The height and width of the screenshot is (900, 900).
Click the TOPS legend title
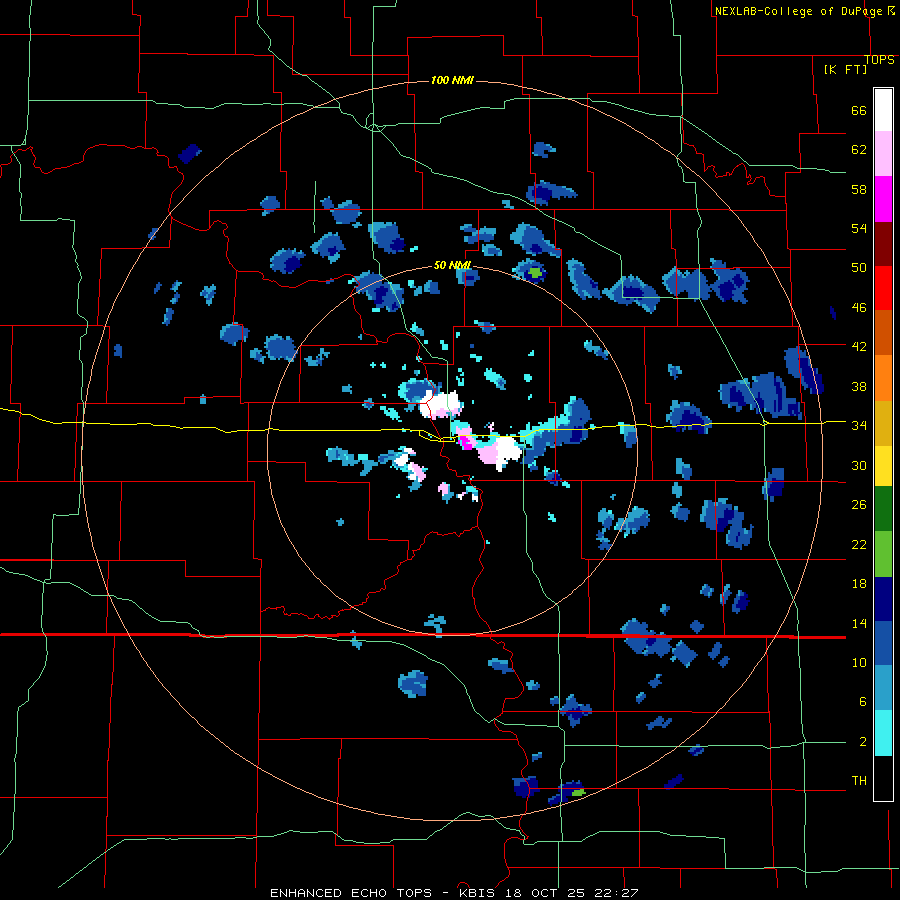[x=879, y=60]
